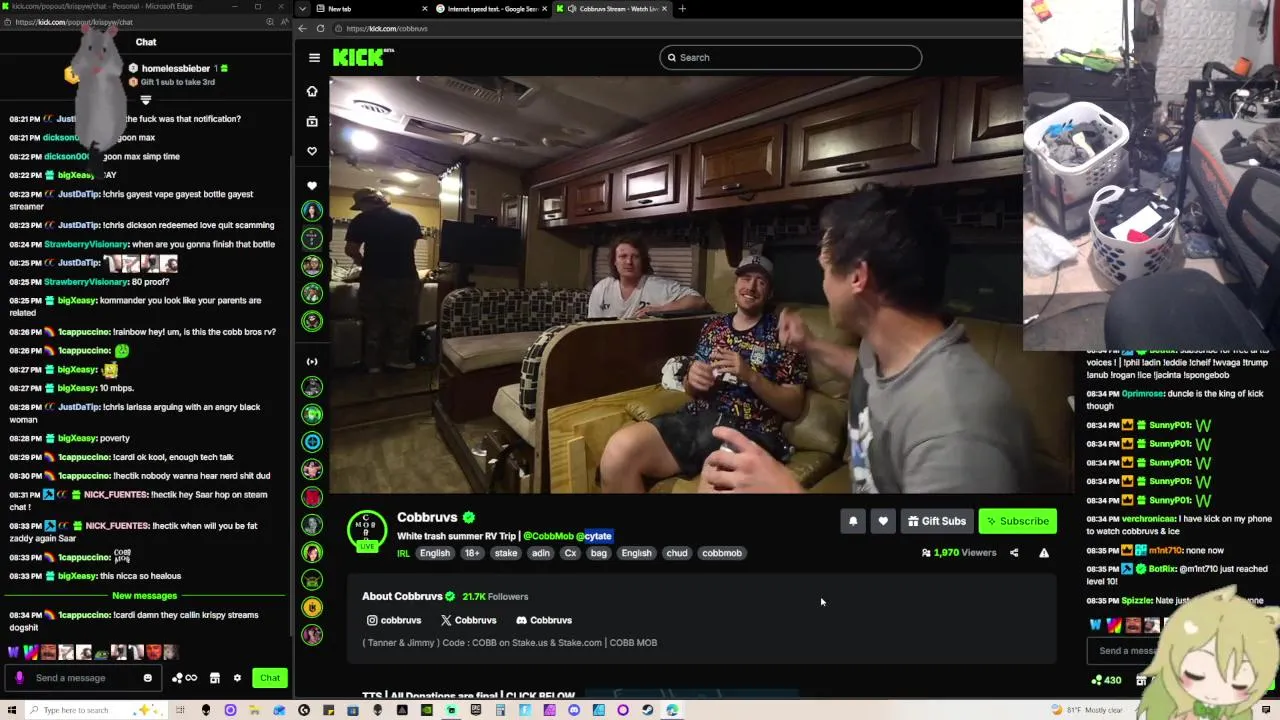The width and height of the screenshot is (1280, 720).
Task: Go back using browser back arrow
Action: point(303,29)
